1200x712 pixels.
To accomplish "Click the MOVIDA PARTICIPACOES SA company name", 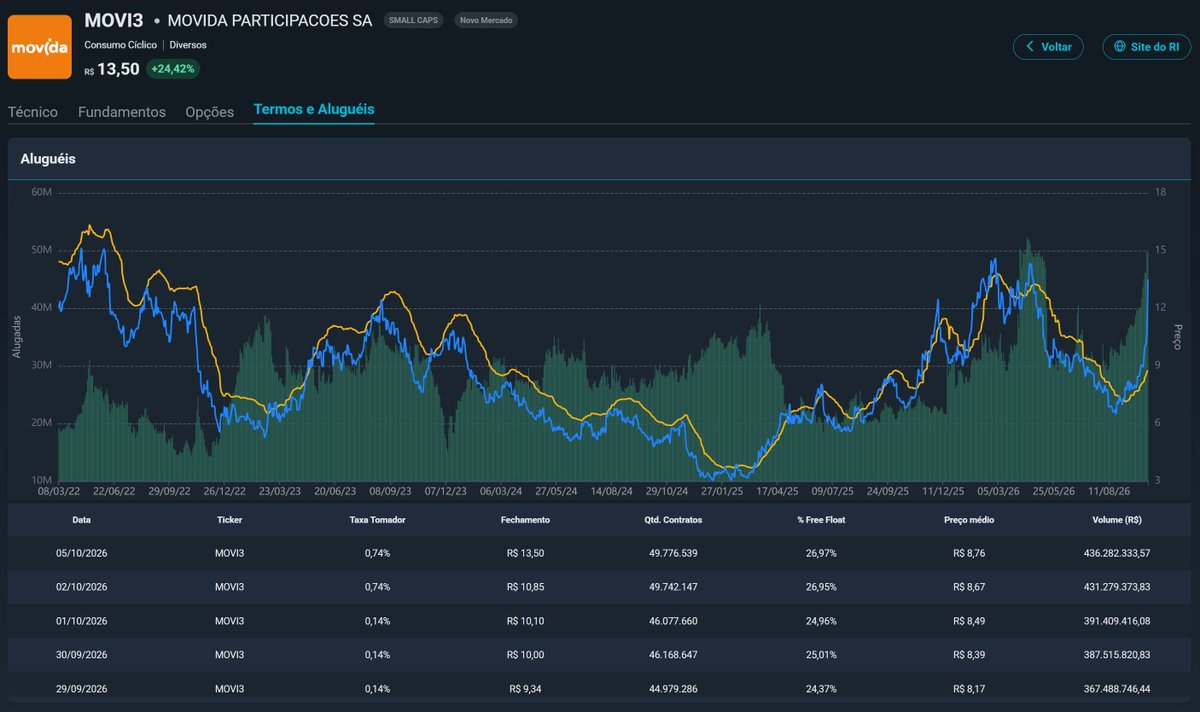I will coord(270,20).
